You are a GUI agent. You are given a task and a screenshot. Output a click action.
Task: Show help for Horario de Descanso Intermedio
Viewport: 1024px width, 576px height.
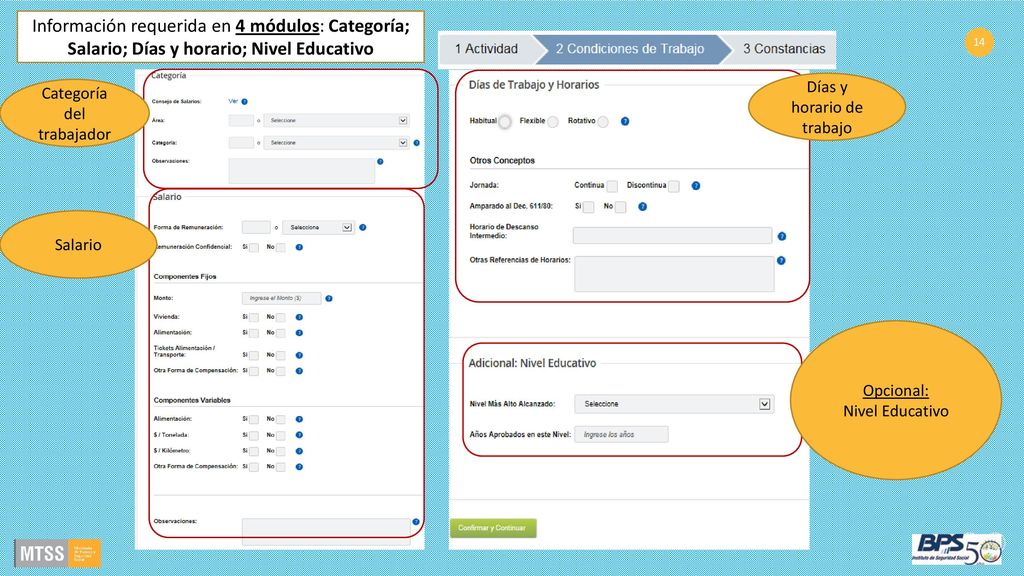click(x=782, y=236)
